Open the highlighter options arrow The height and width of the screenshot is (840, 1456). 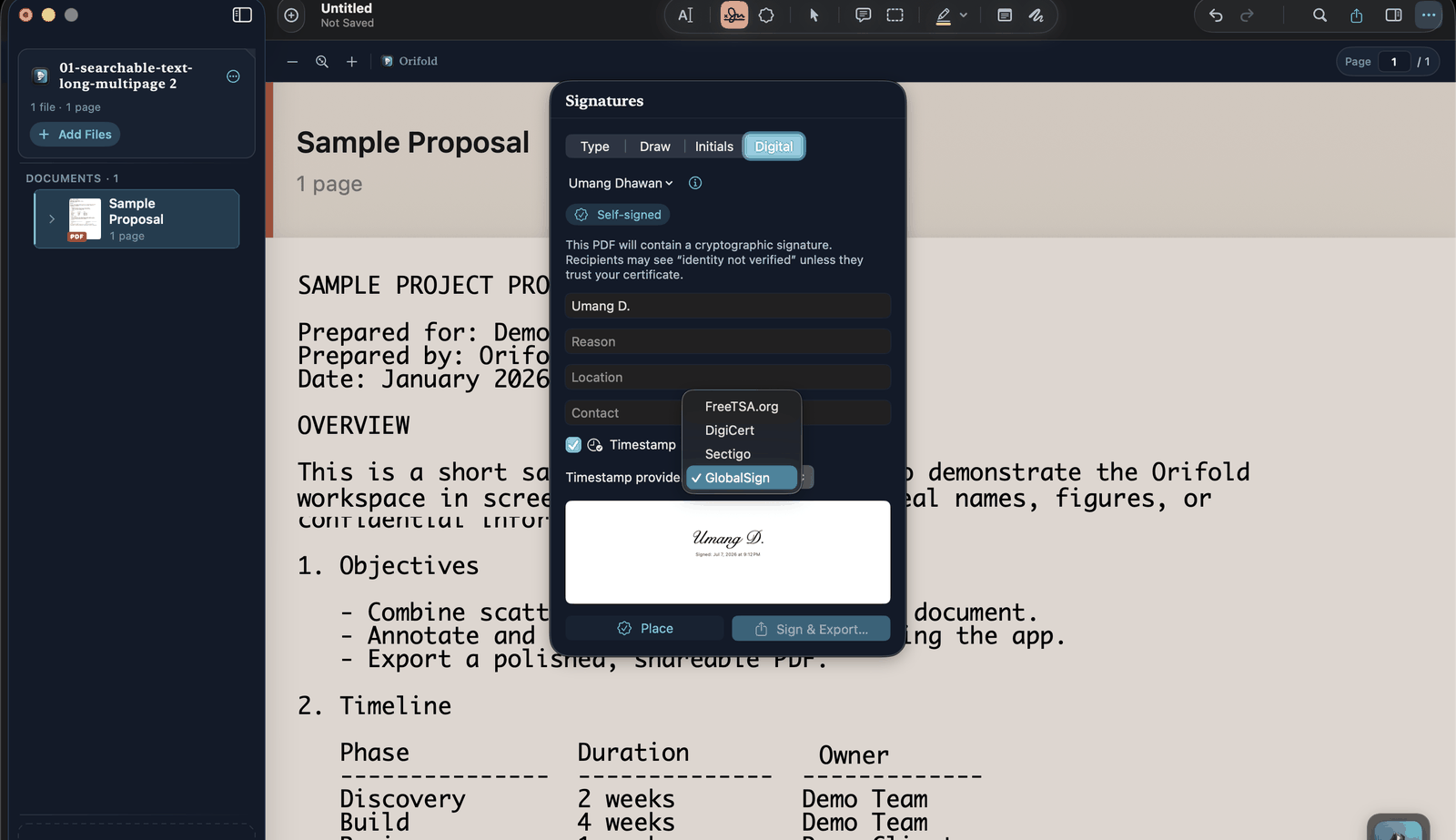coord(964,15)
